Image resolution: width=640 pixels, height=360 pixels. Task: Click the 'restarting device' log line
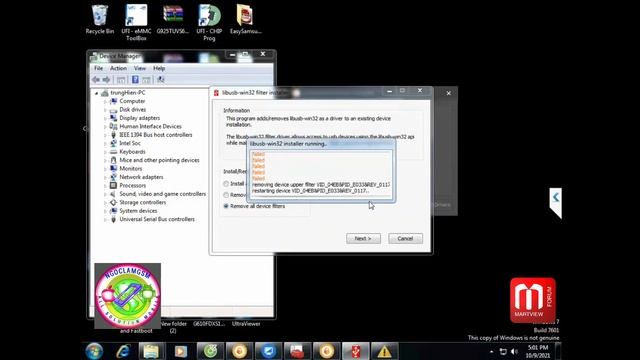[310, 191]
